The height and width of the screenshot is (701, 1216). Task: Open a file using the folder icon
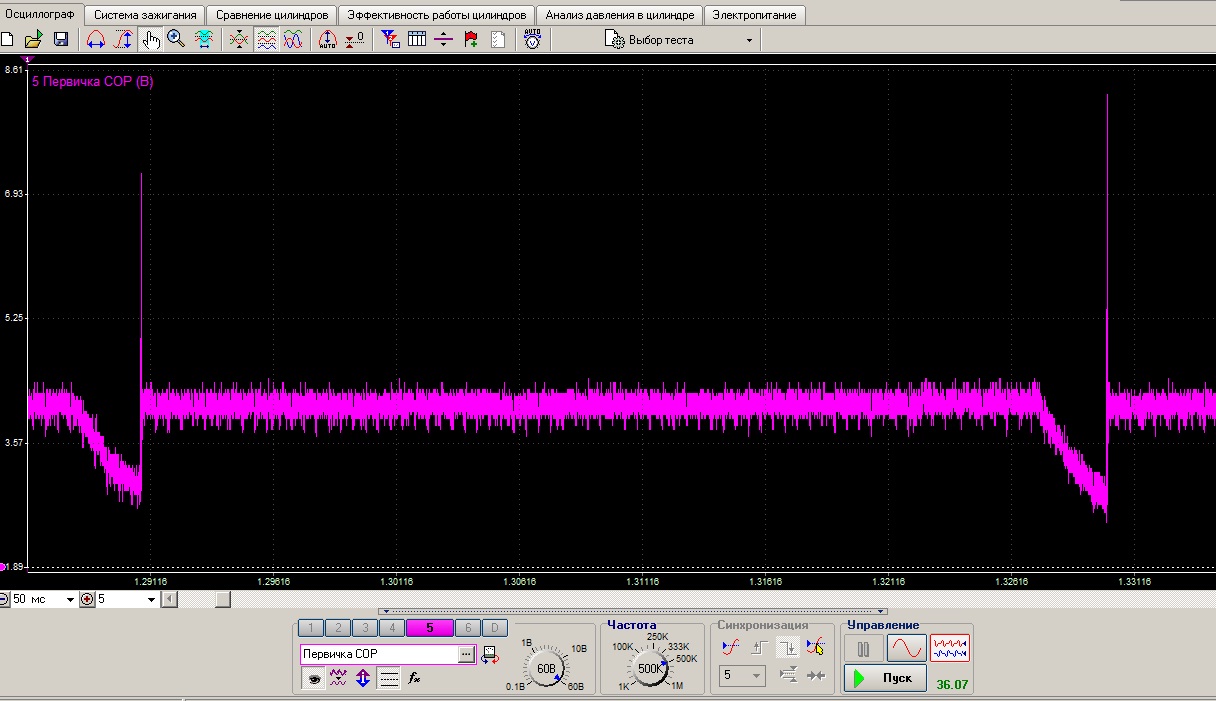point(33,40)
